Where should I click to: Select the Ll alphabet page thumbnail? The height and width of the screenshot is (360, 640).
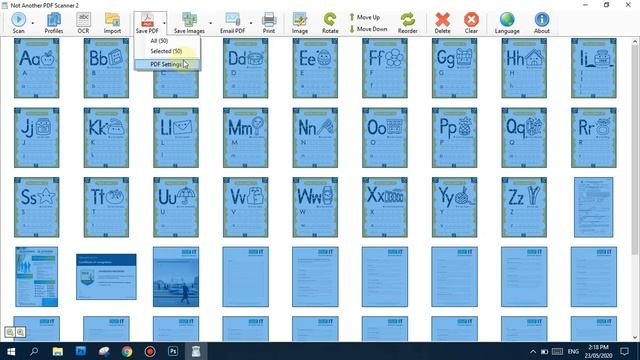(176, 138)
